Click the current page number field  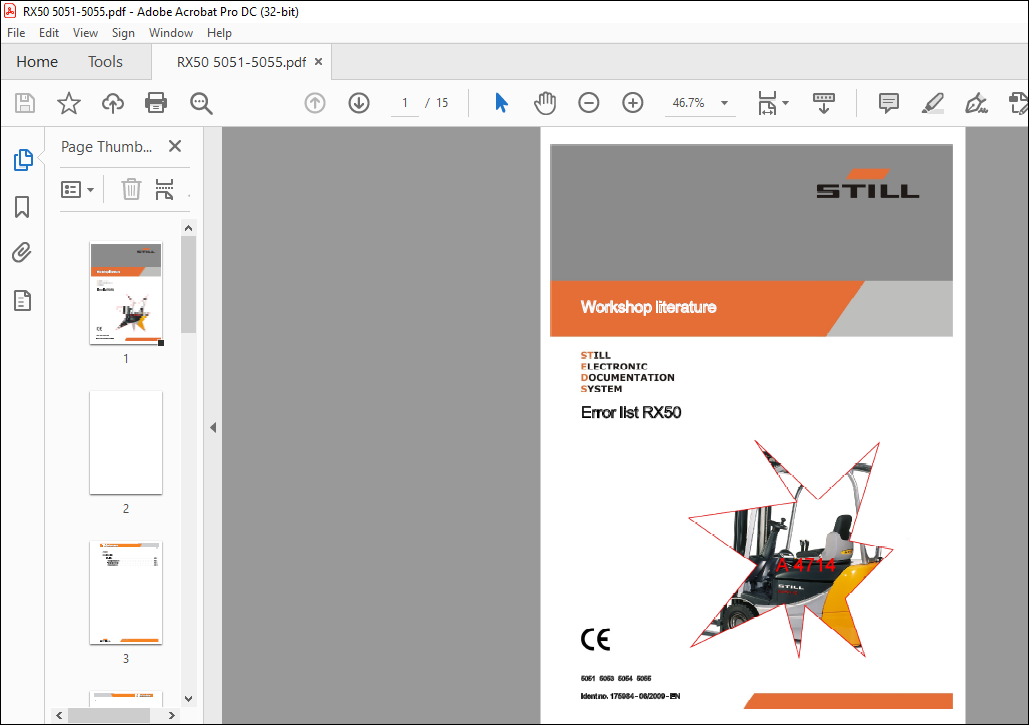(x=405, y=103)
